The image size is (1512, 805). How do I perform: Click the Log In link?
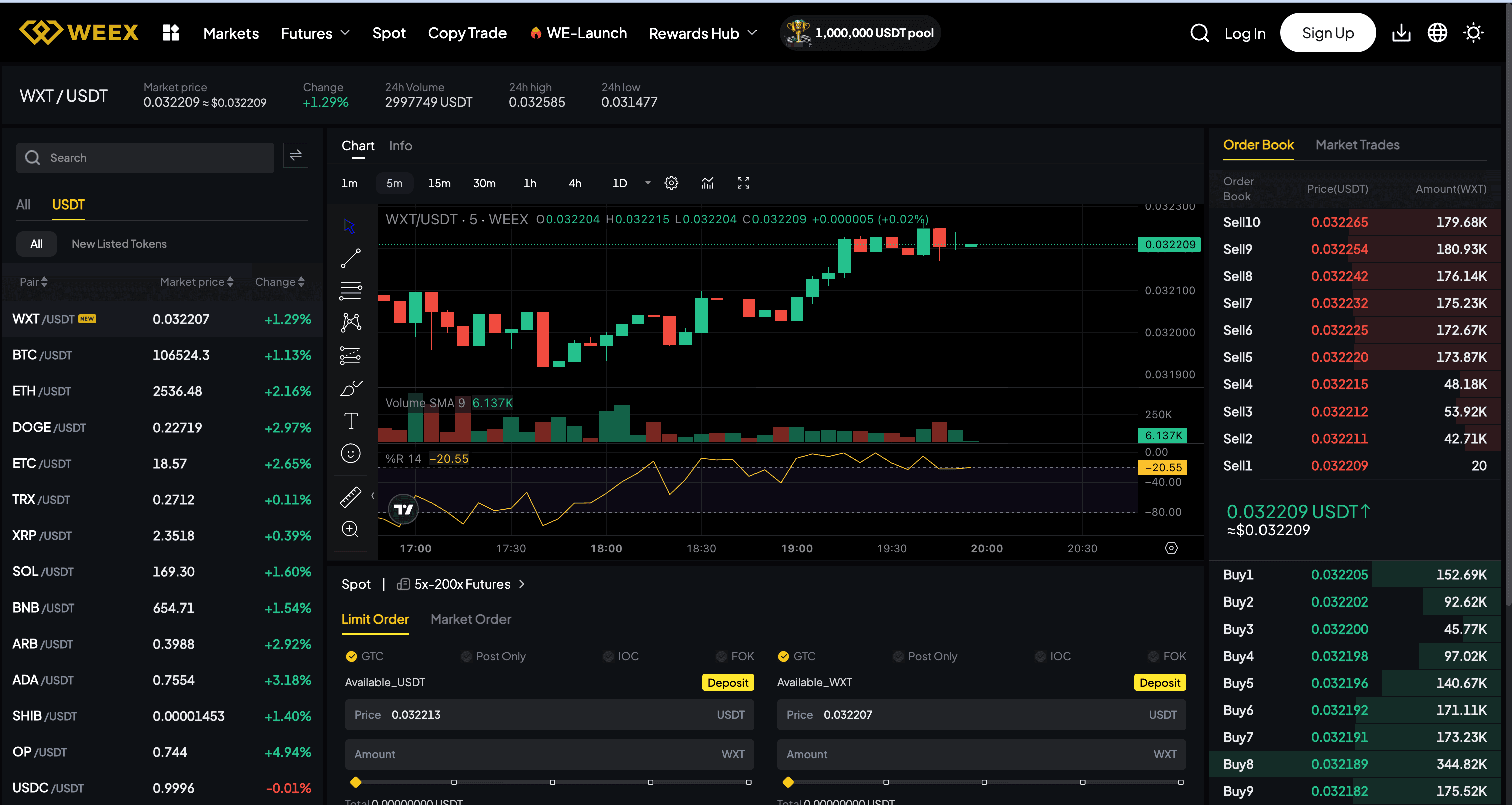click(x=1244, y=34)
